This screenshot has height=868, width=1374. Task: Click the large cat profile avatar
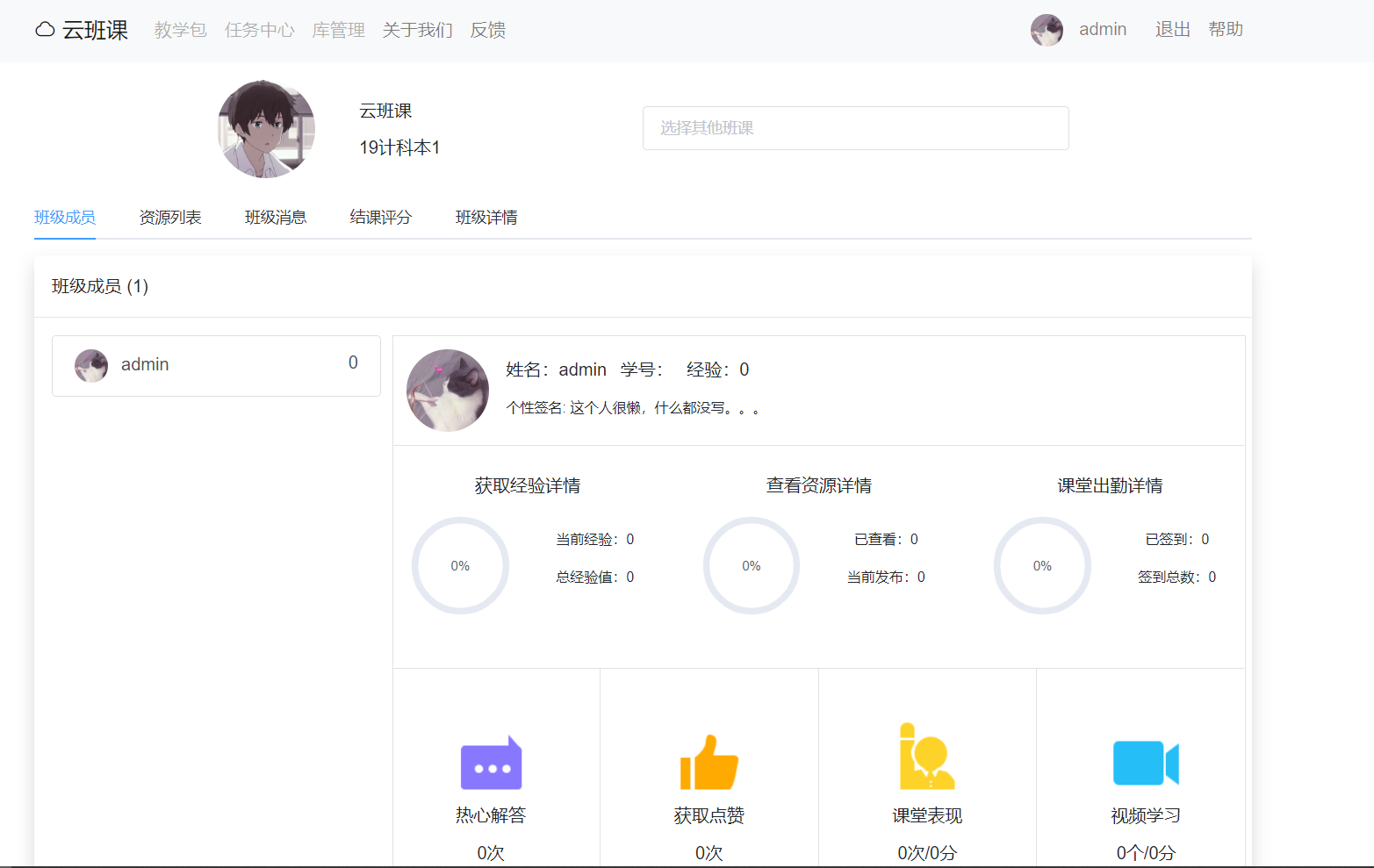click(448, 391)
